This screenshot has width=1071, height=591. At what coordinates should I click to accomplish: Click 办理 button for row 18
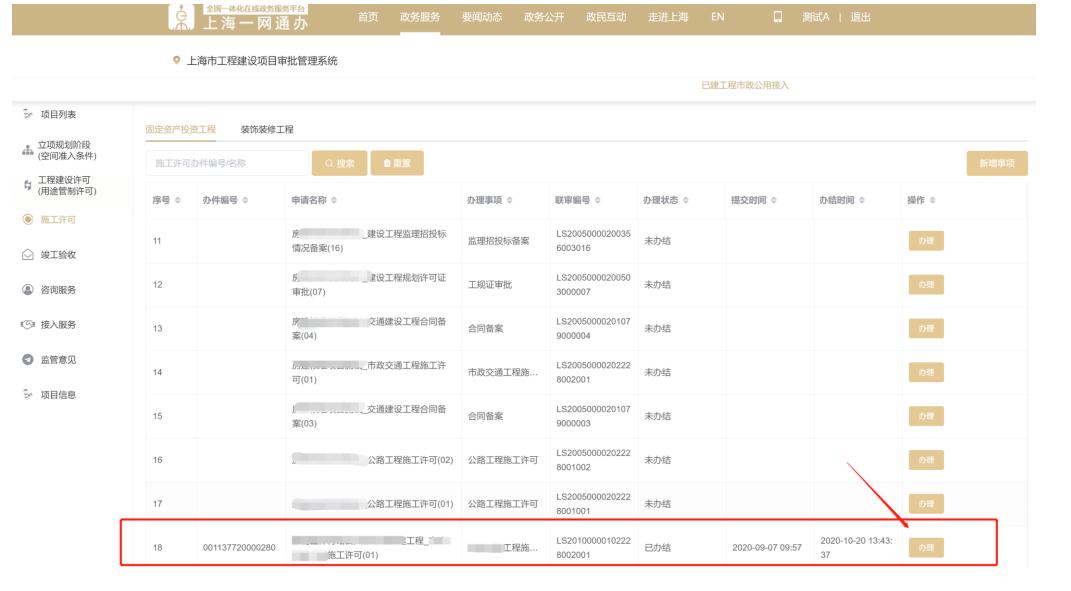pos(925,547)
